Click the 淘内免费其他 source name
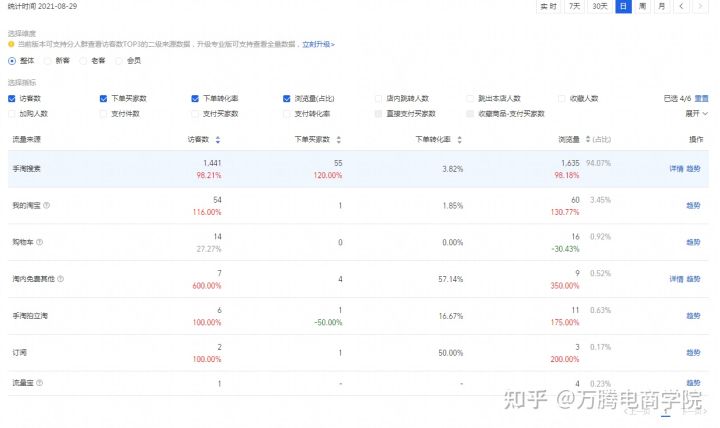The image size is (720, 428). (x=34, y=279)
